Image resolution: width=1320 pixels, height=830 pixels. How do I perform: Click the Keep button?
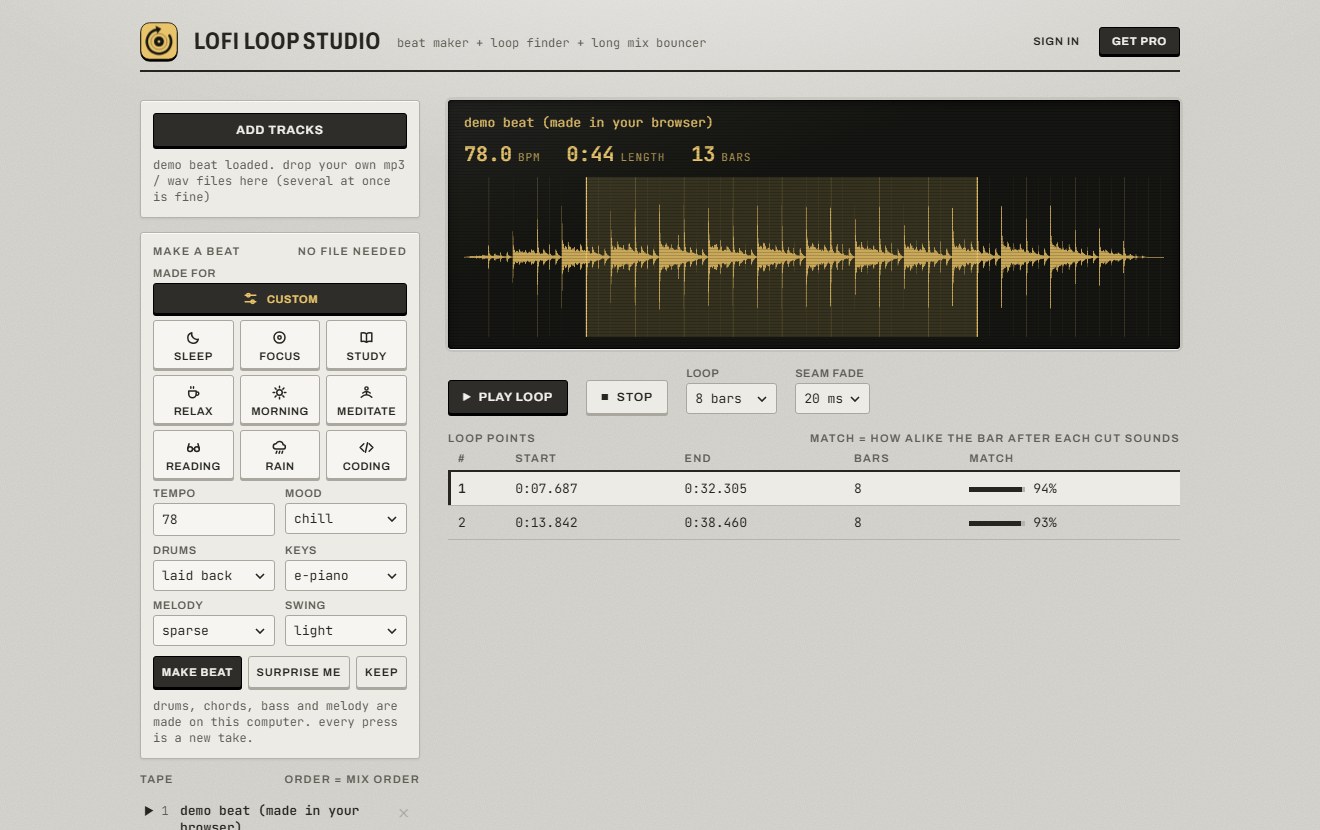[x=381, y=672]
